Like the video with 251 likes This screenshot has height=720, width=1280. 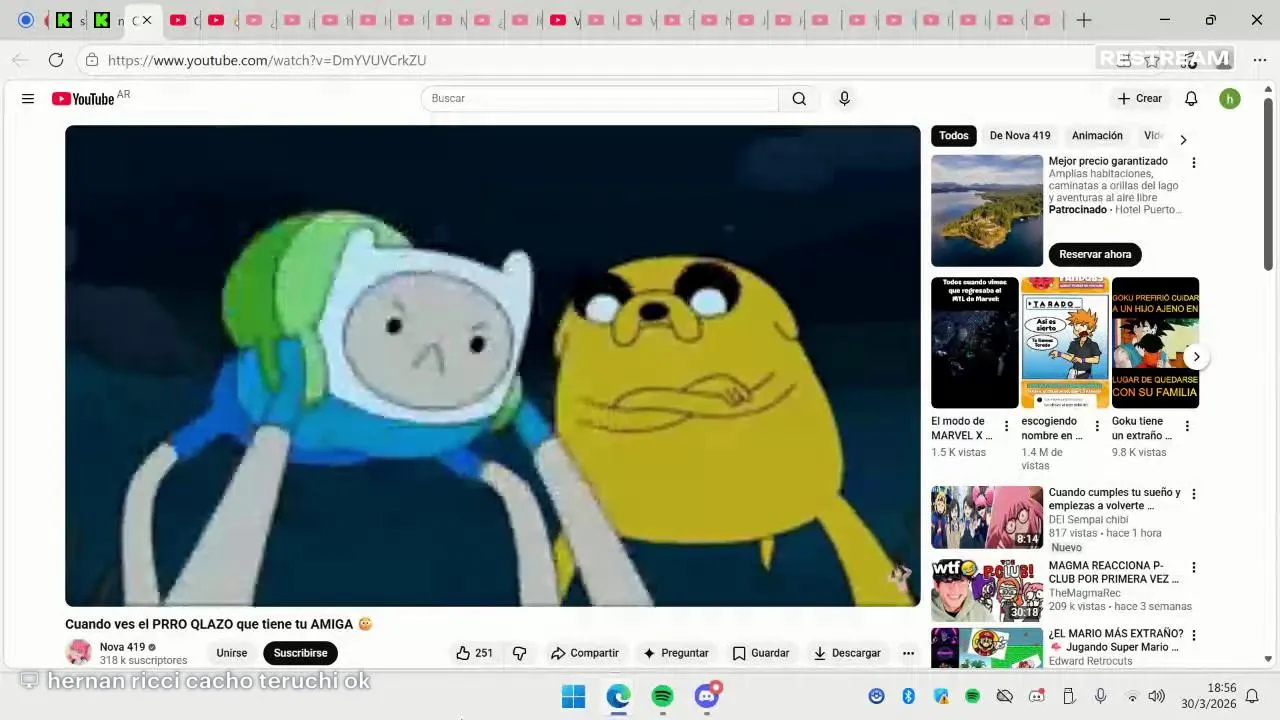[x=474, y=653]
